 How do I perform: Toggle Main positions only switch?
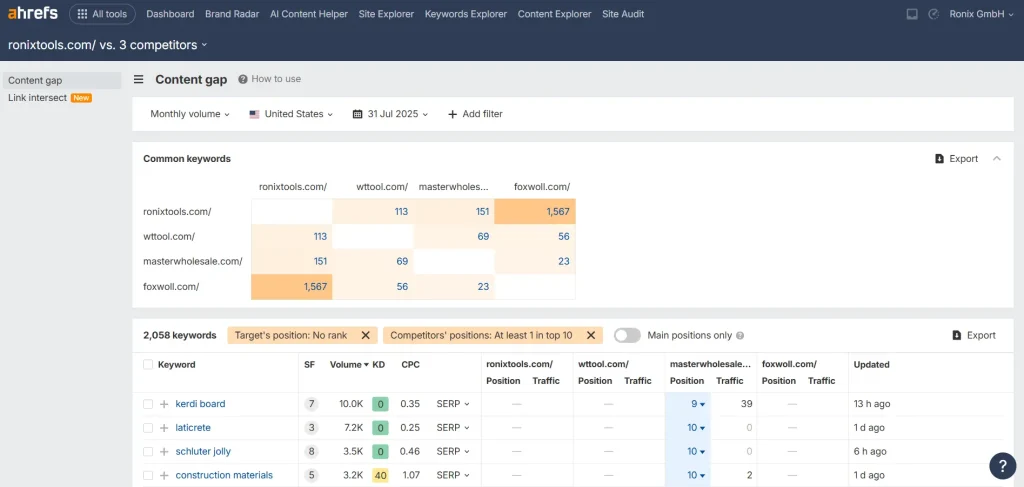(x=627, y=336)
